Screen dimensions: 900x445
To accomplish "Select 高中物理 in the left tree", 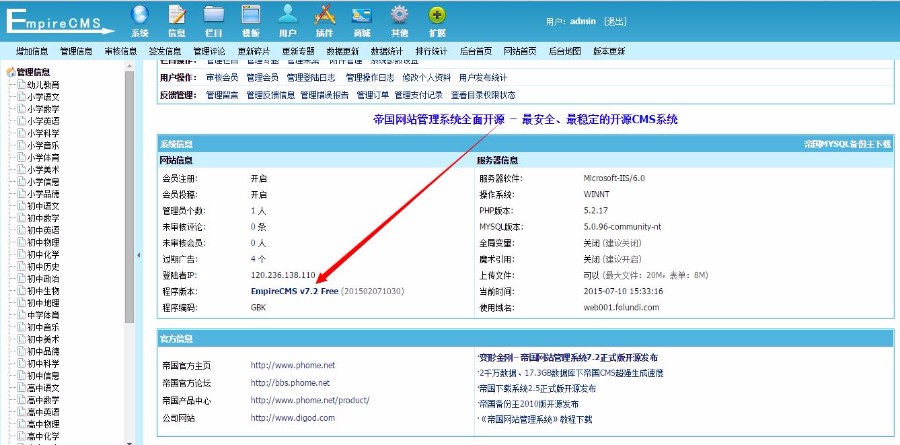I will click(43, 424).
